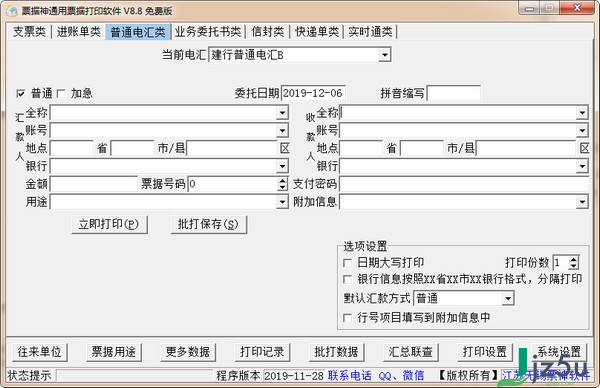The image size is (600, 388).
Task: Open the 汇总联查 button
Action: (x=411, y=352)
